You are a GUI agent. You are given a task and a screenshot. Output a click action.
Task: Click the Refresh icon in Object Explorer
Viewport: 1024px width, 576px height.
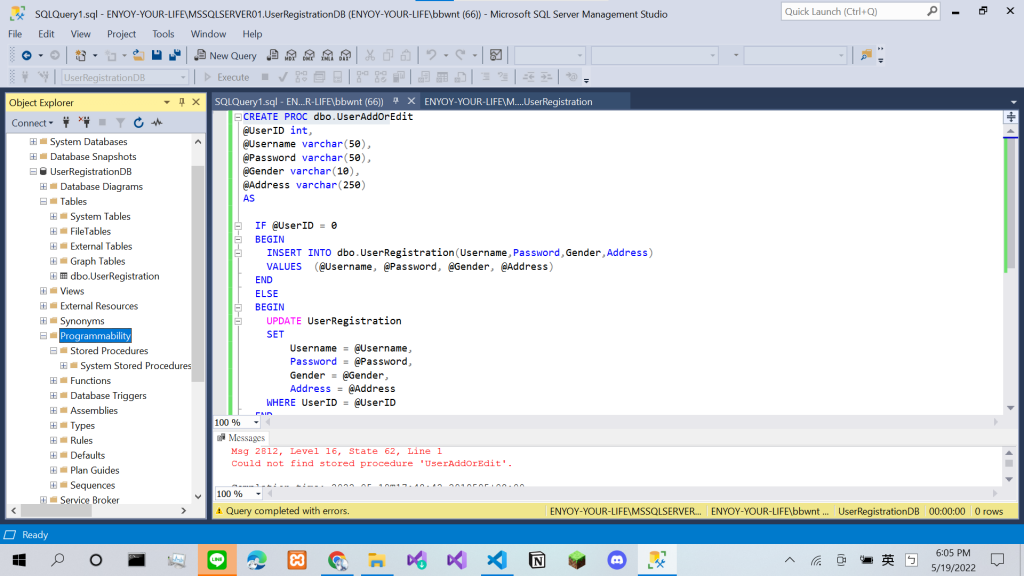click(138, 122)
